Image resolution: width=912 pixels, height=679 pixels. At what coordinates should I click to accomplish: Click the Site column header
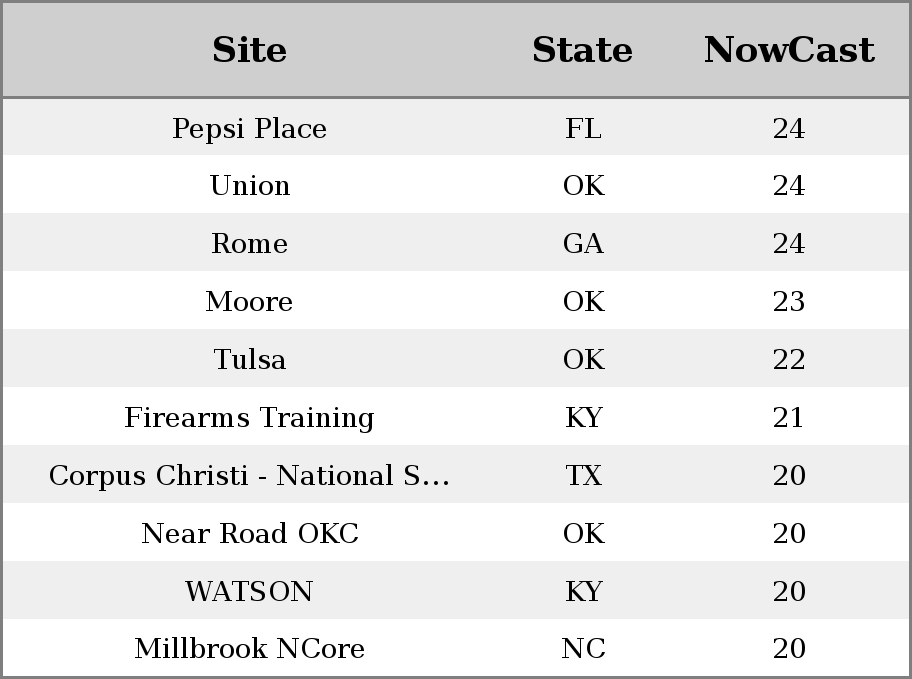coord(250,50)
